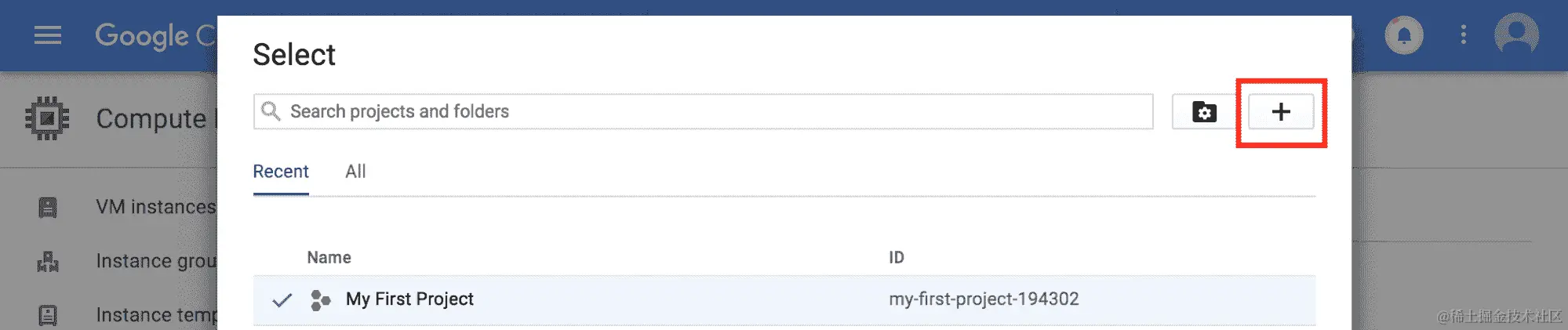Switch to the All tab
This screenshot has width=1568, height=330.
(355, 172)
